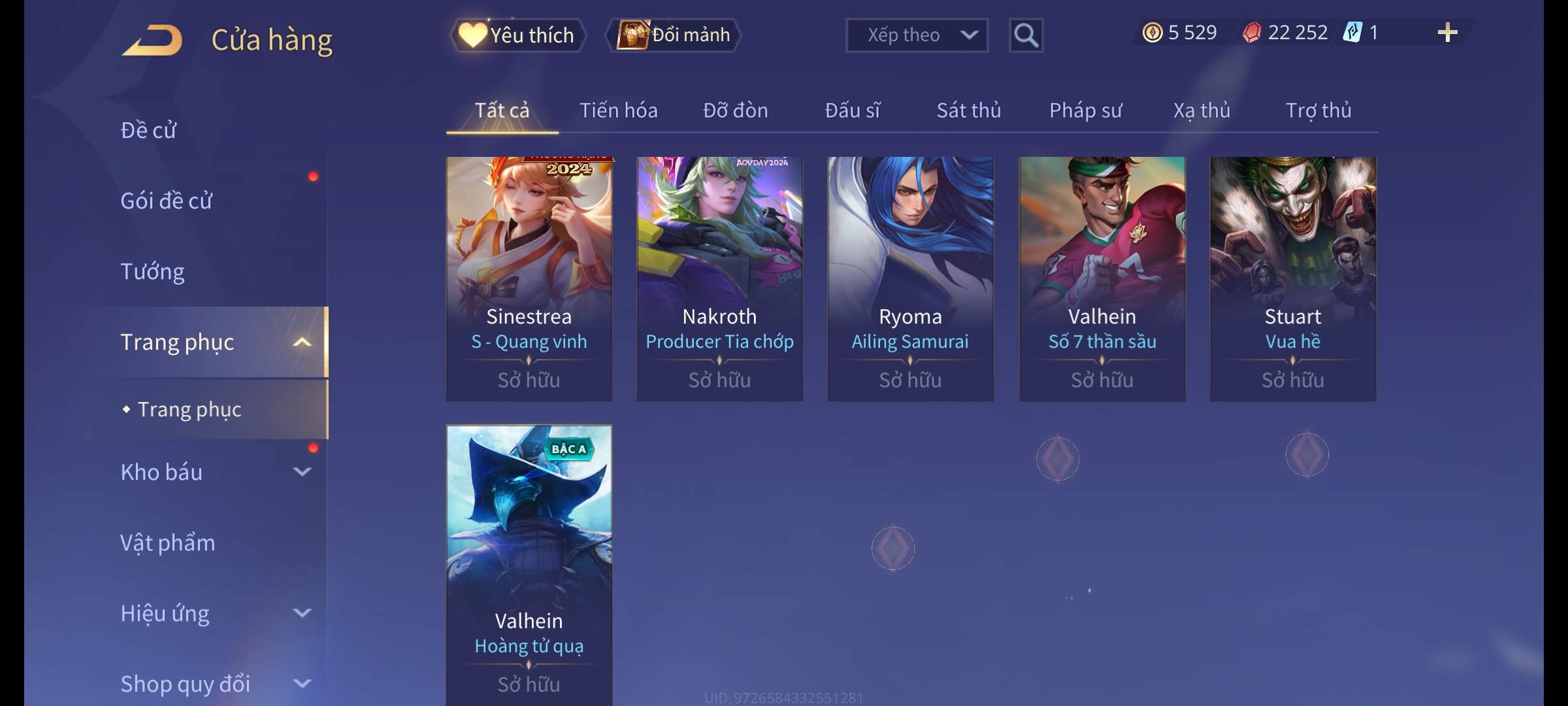Expand the Kho báu menu chevron
Screen dimensions: 1568x706
(302, 471)
